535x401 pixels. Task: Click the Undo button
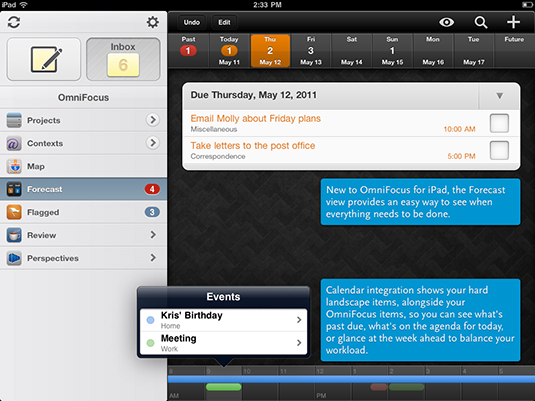click(x=192, y=22)
